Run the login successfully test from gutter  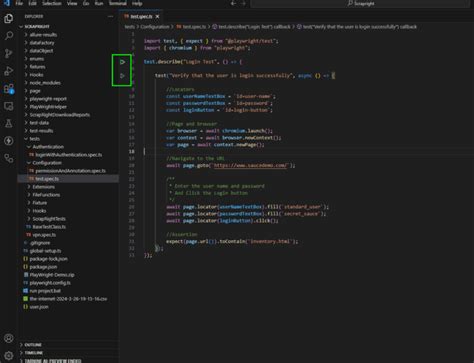(122, 76)
